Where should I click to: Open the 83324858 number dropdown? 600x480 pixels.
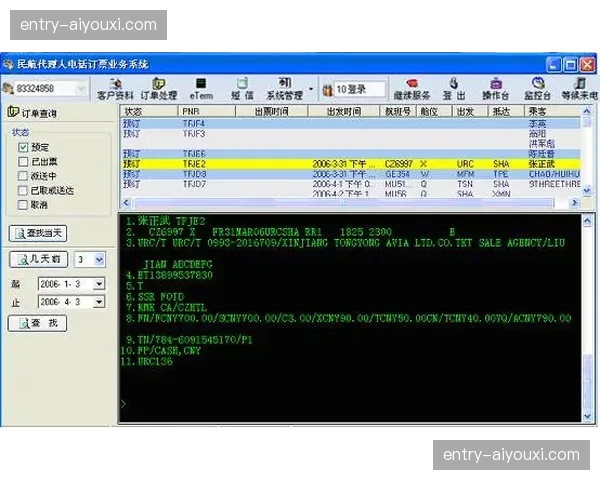[81, 89]
